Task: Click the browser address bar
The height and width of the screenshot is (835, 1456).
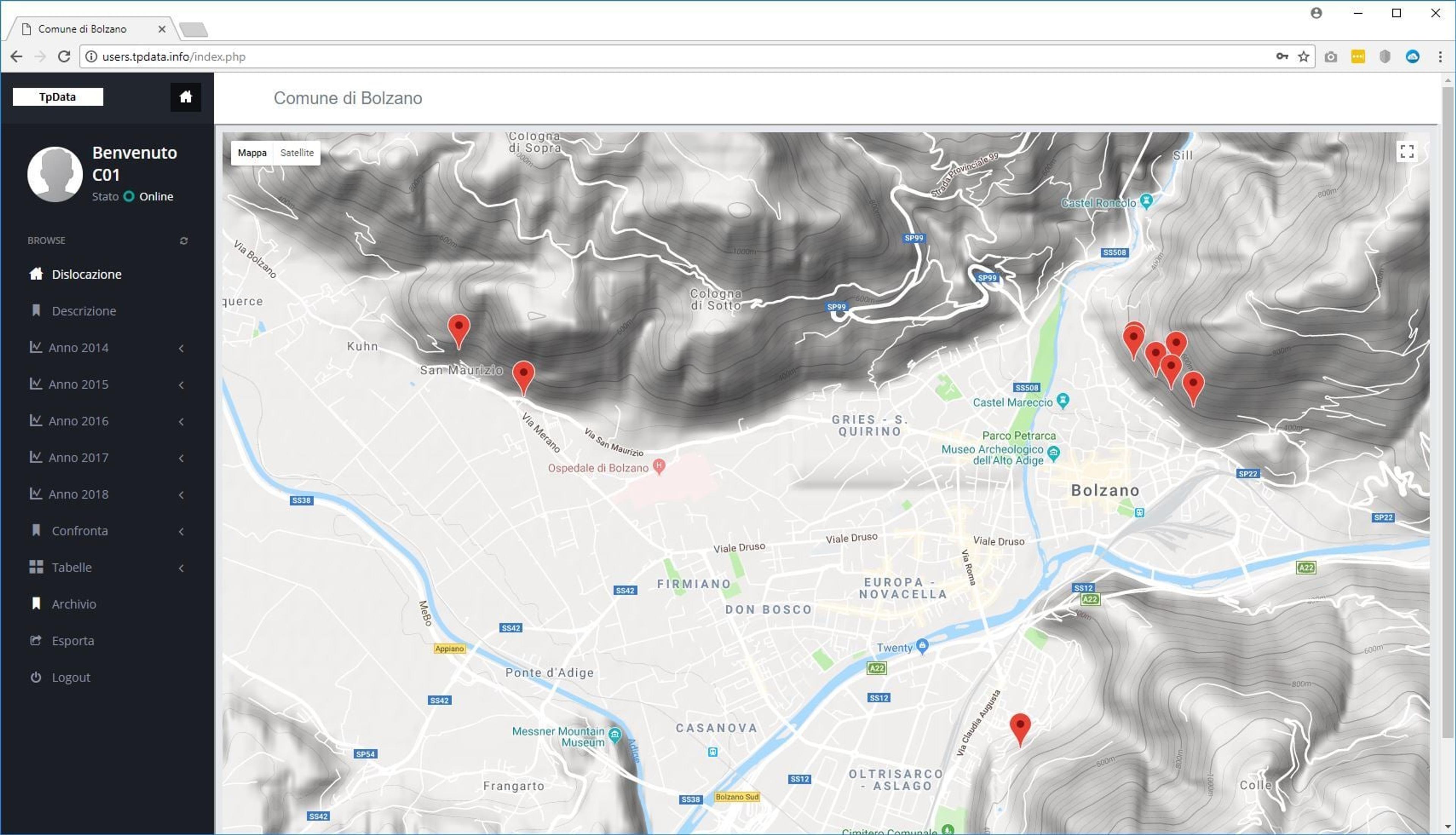Action: pyautogui.click(x=677, y=56)
